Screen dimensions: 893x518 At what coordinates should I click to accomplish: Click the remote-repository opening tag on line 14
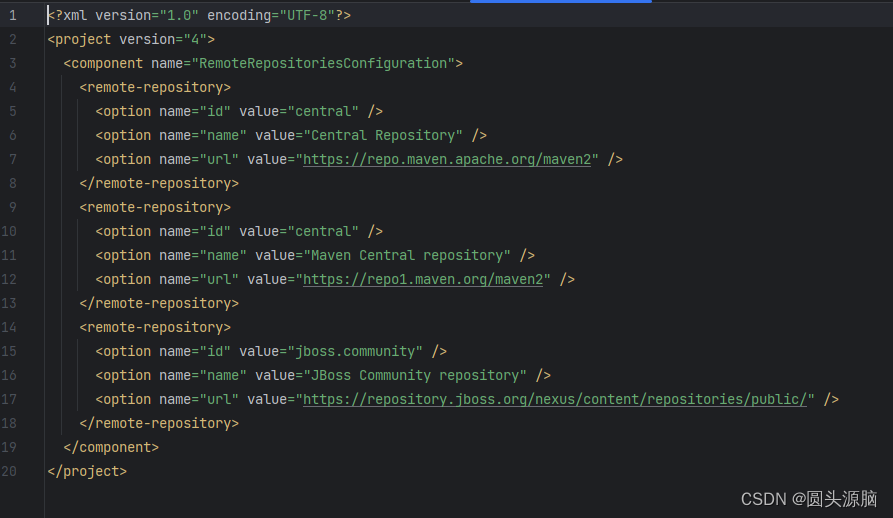coord(155,327)
